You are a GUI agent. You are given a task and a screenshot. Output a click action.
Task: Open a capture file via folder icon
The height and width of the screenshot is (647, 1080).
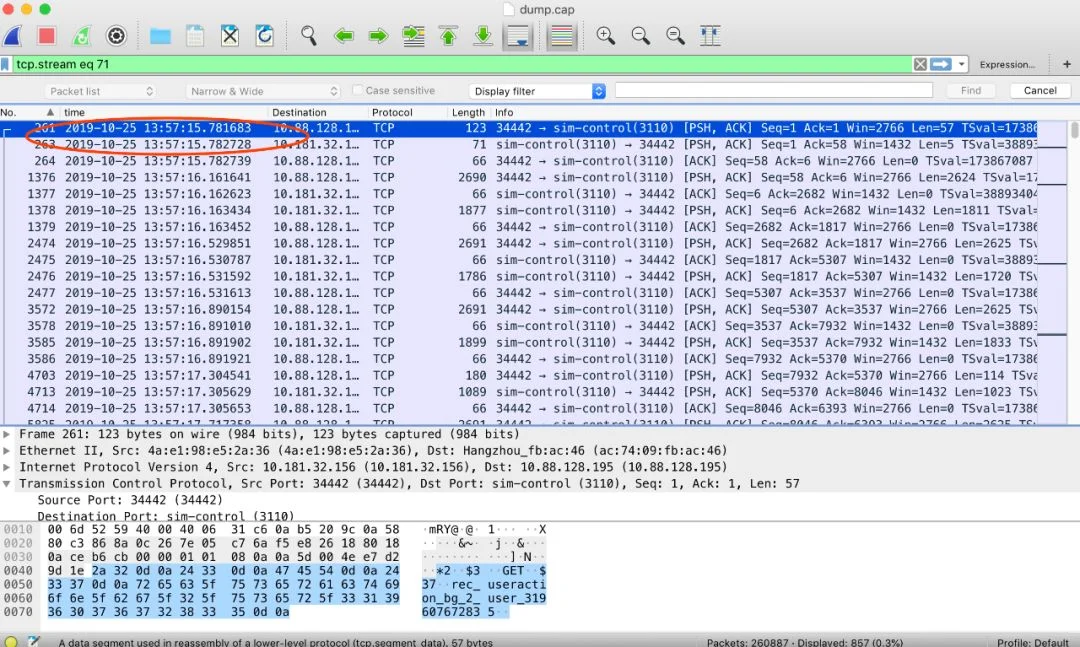(x=160, y=36)
